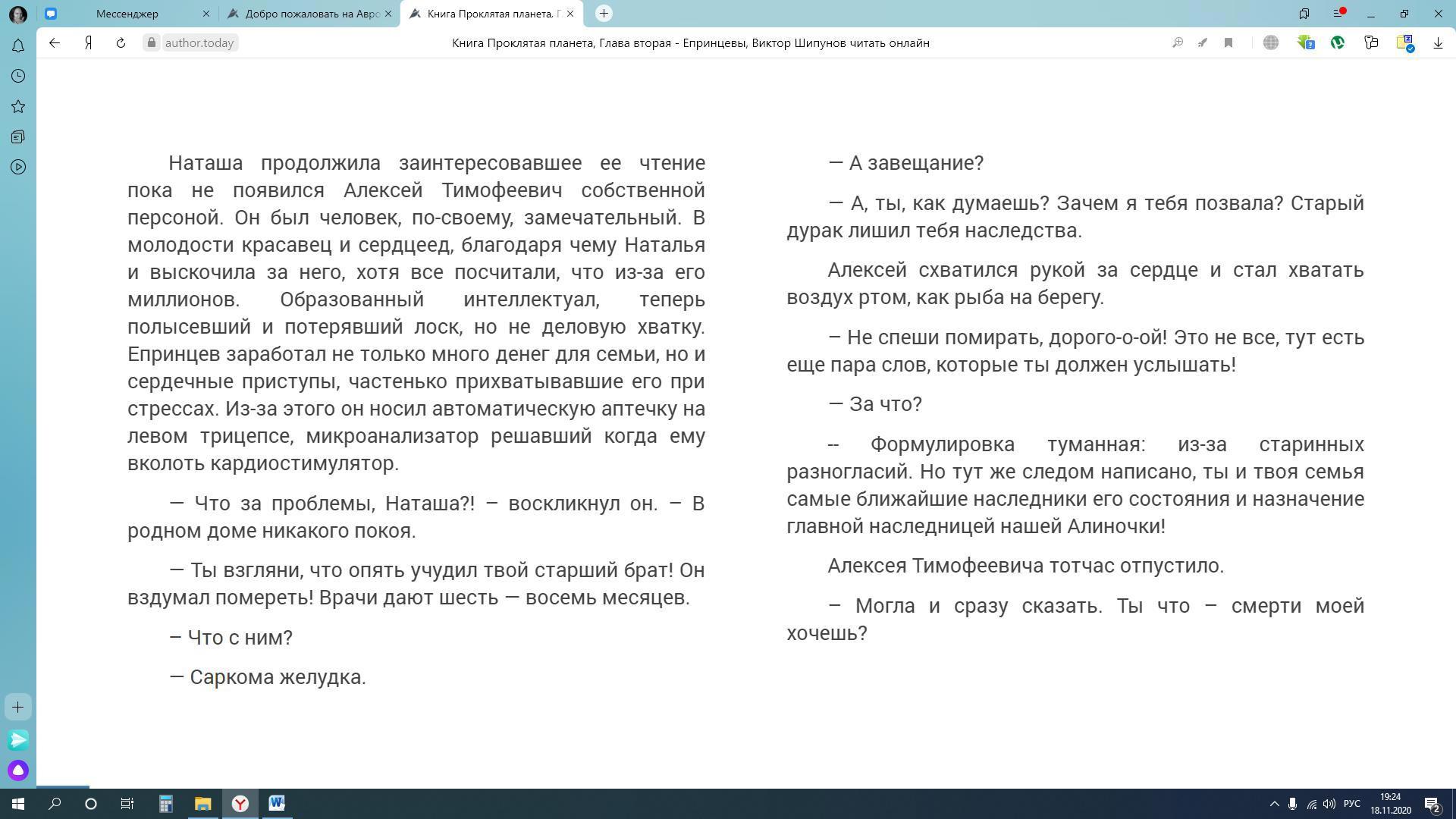Launch Alice voice assistant purple icon

pyautogui.click(x=18, y=770)
